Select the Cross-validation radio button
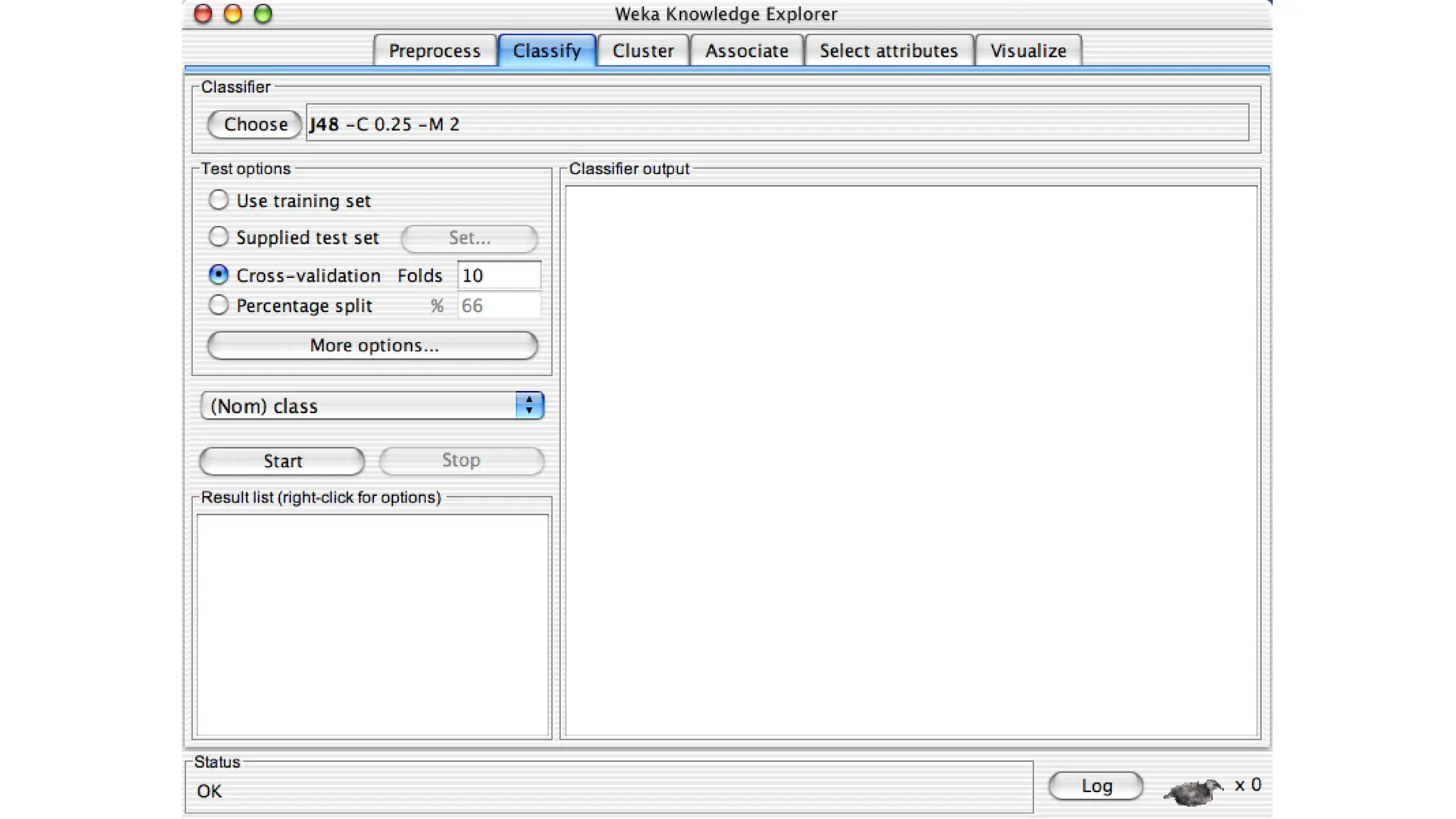The height and width of the screenshot is (819, 1456). pyautogui.click(x=218, y=274)
